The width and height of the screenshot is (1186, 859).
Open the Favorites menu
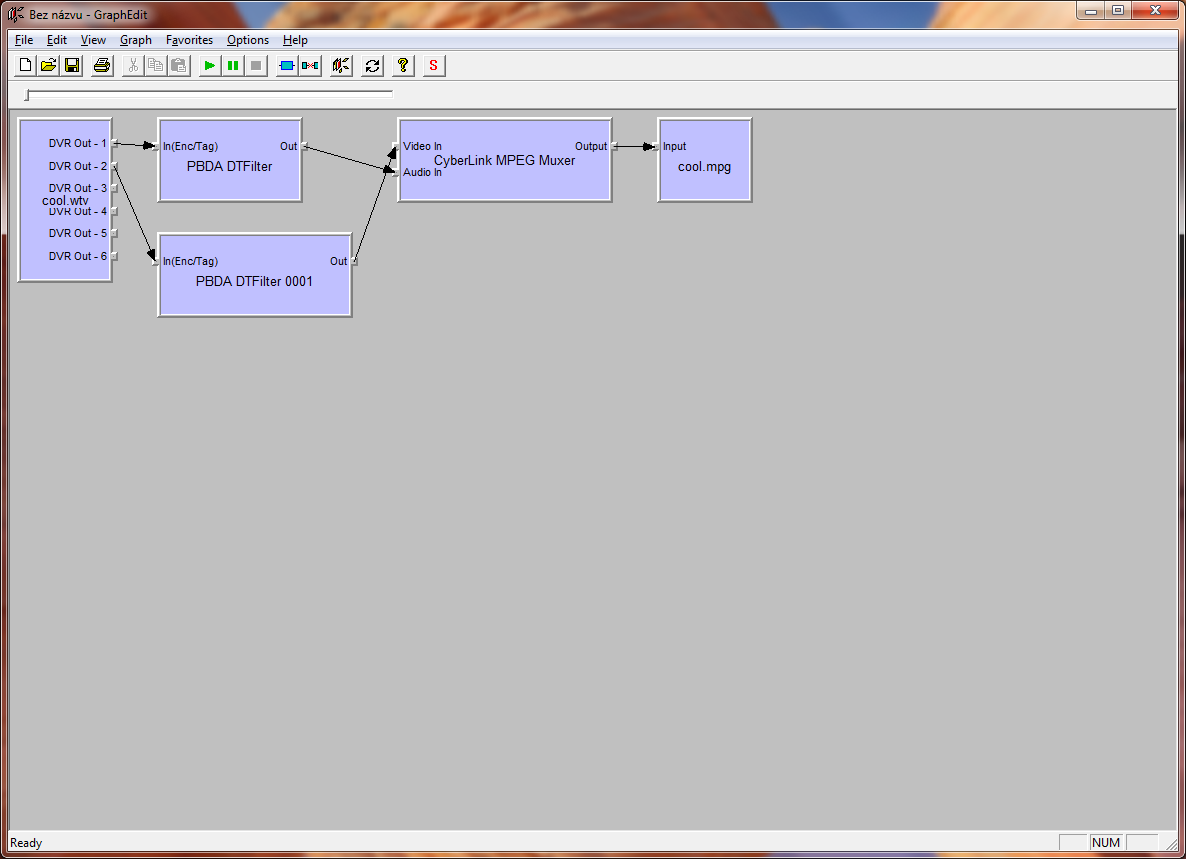(189, 40)
